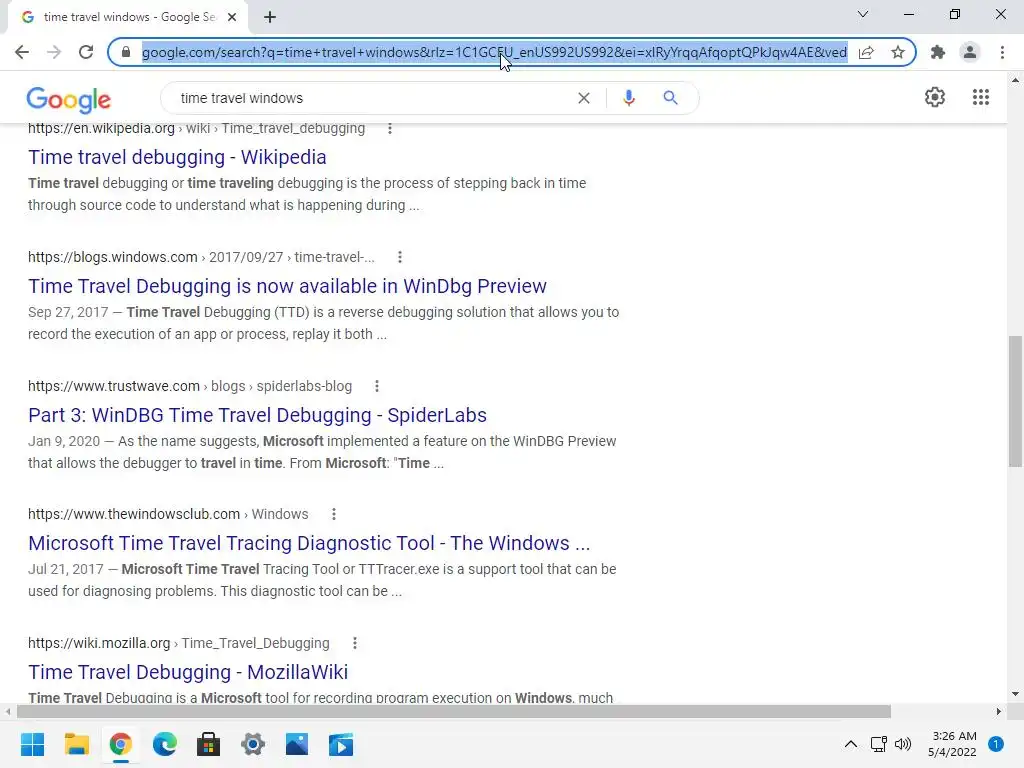Open options for trustwave.com result
The image size is (1024, 768).
(x=377, y=387)
